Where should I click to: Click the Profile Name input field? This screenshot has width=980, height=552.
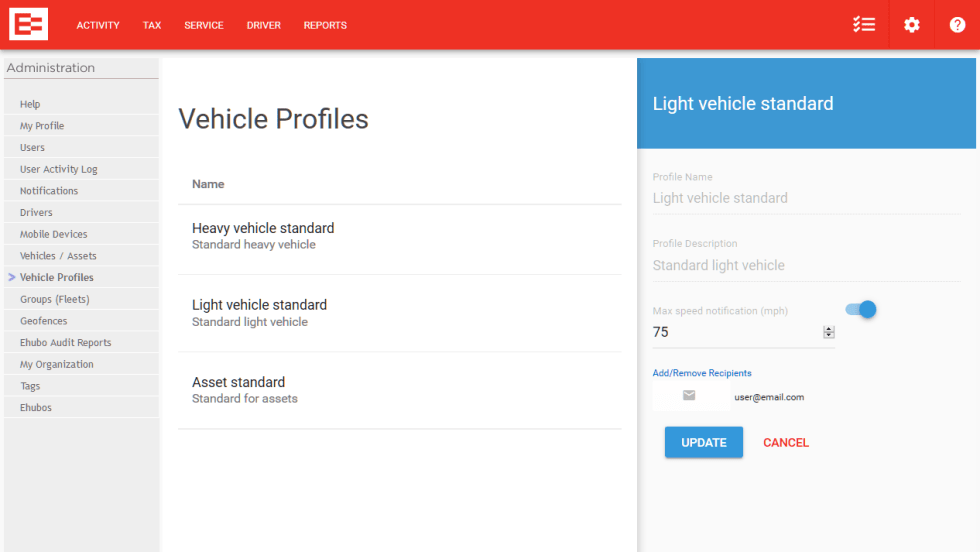805,198
